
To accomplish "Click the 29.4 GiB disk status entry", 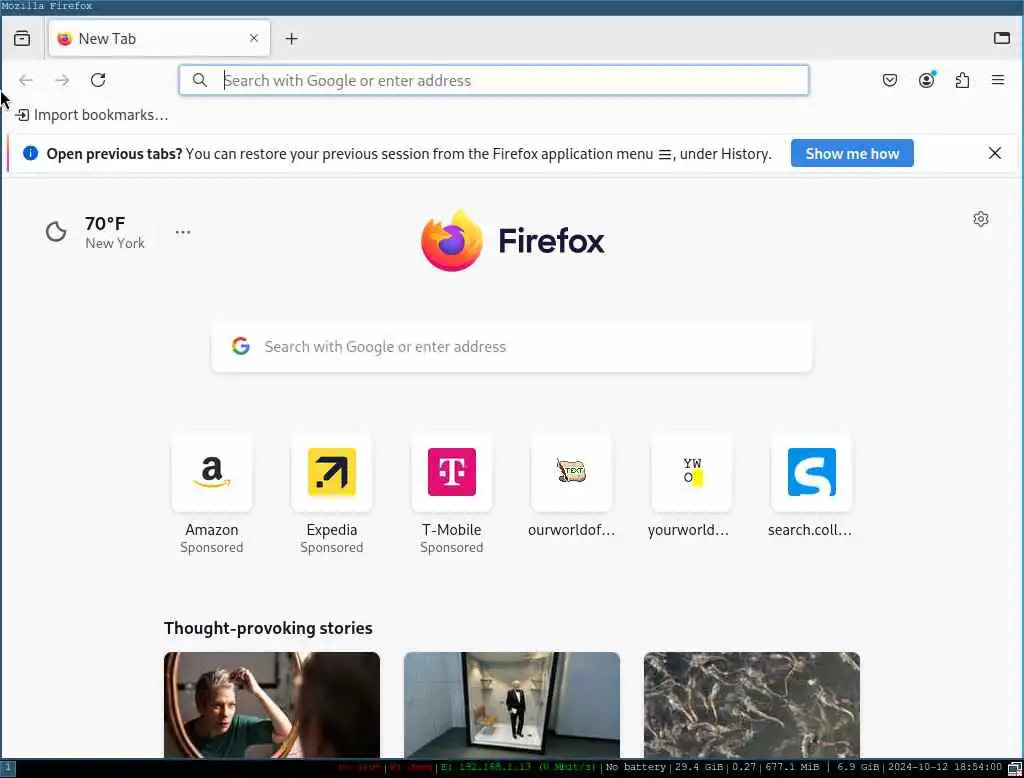I will point(698,767).
